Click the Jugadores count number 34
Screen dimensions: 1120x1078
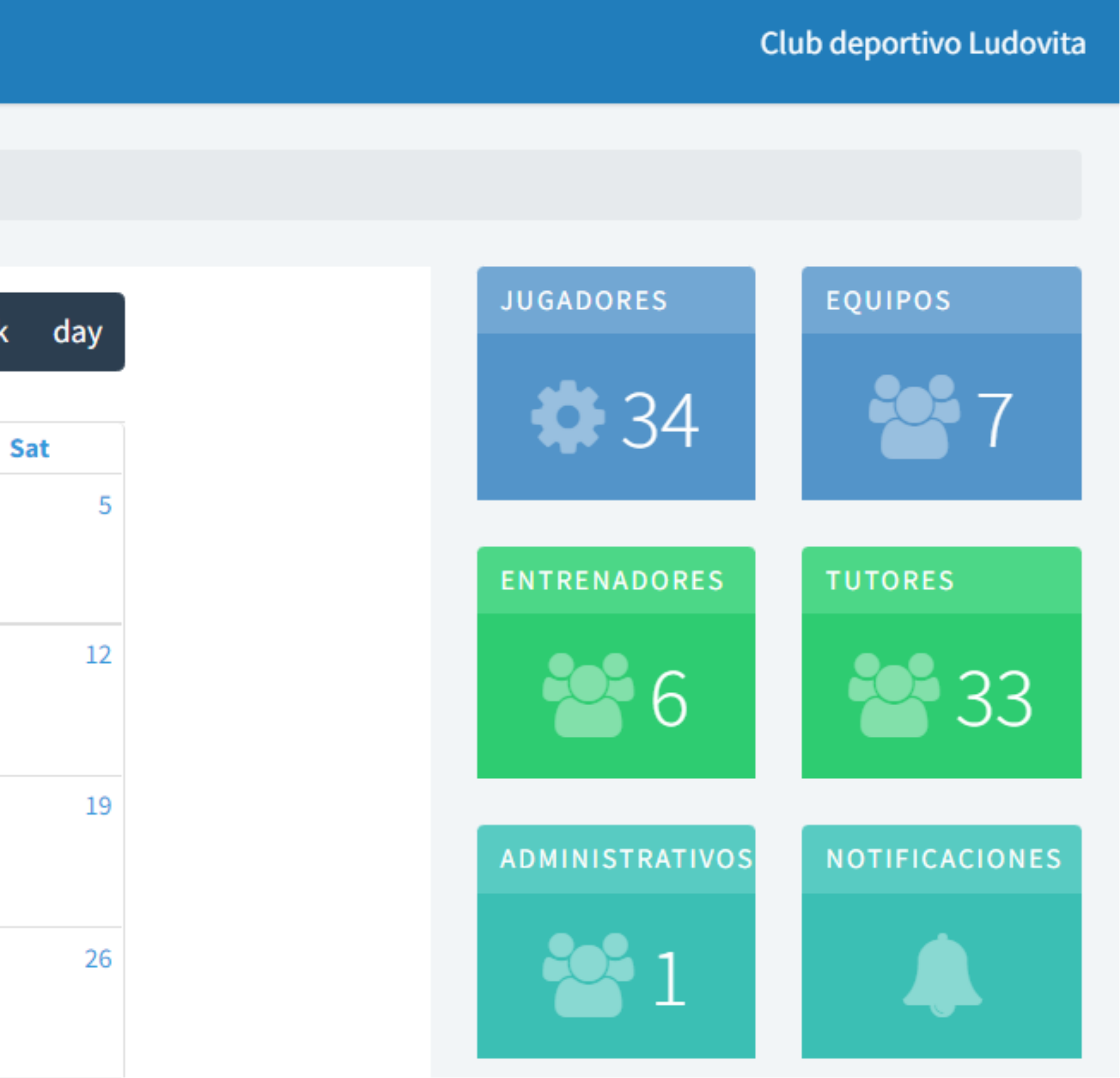660,419
